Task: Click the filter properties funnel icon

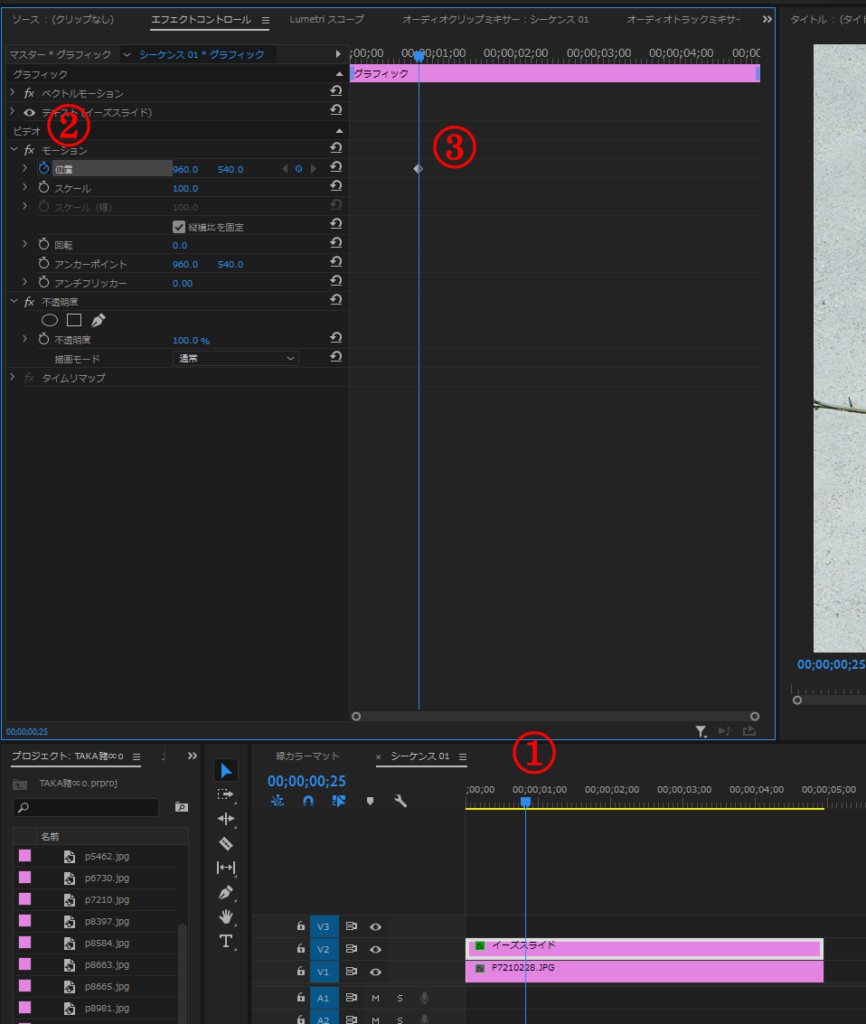Action: pos(701,731)
